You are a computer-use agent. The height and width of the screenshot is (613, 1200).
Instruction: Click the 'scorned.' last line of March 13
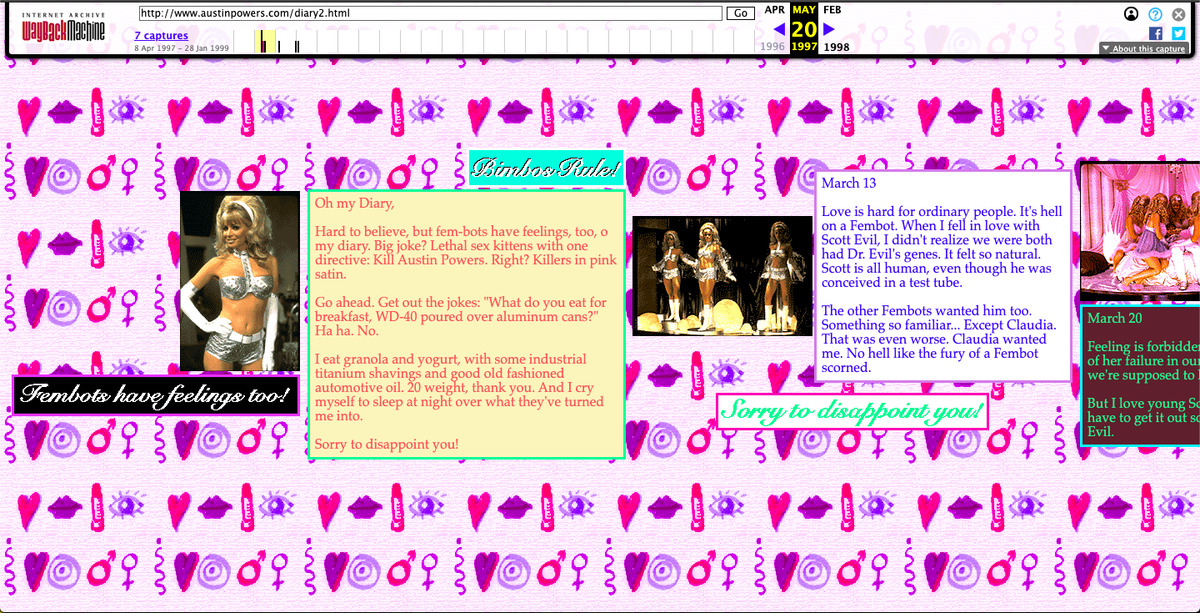846,367
